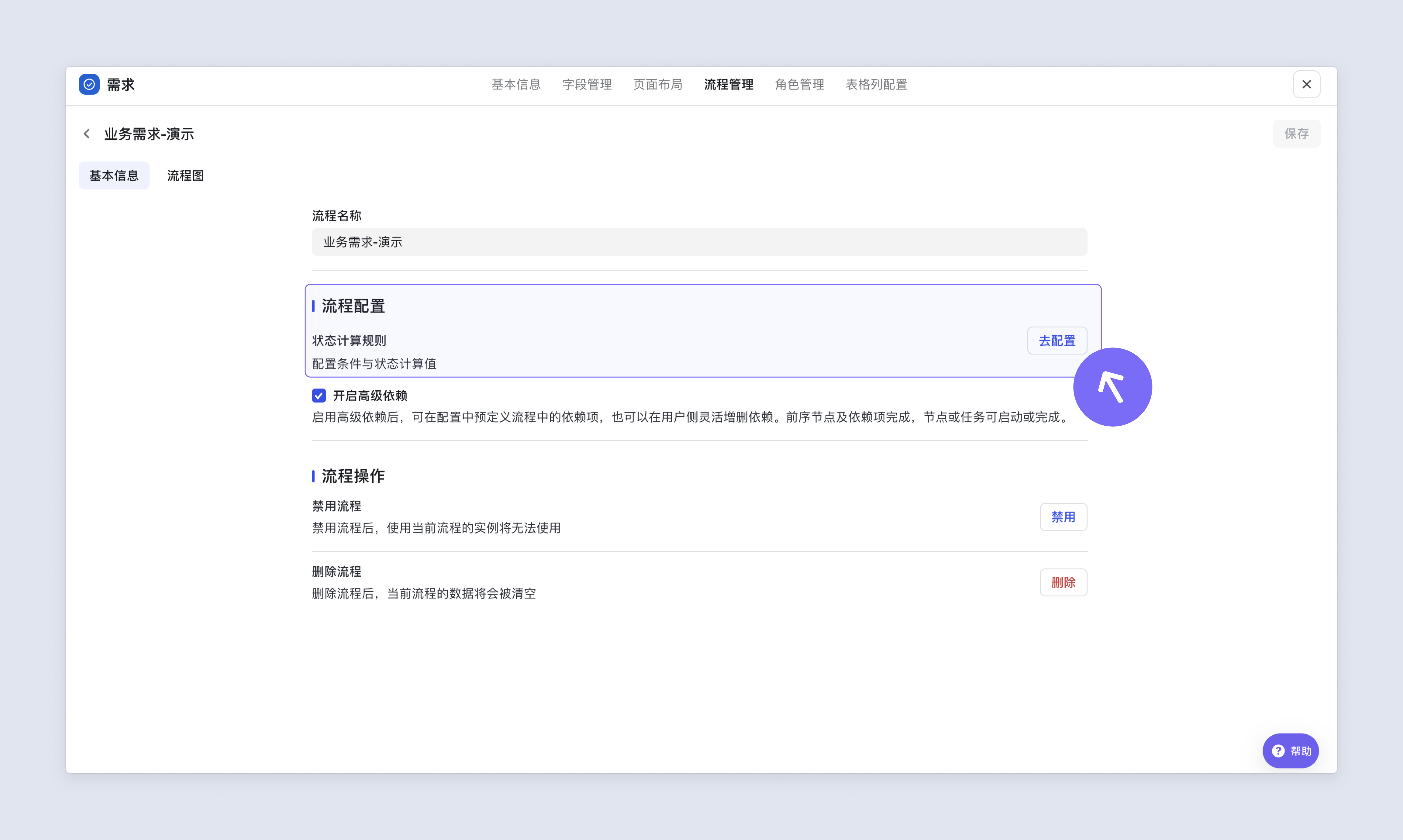This screenshot has height=840, width=1403.
Task: Go back using the left chevron arrow
Action: (x=87, y=134)
